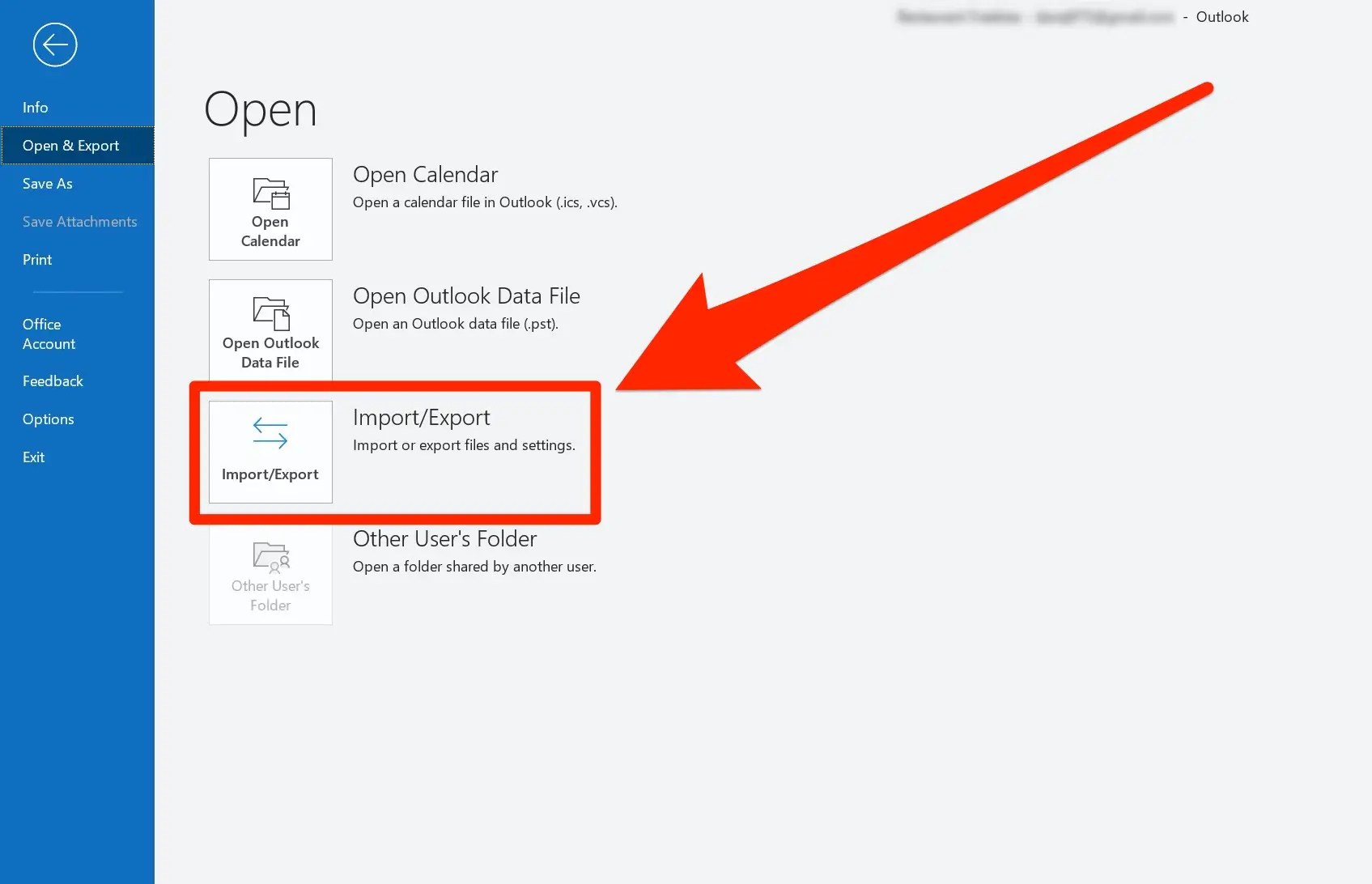This screenshot has width=1372, height=884.
Task: Click 'Open a calendar file in Outlook' description
Action: 485,202
